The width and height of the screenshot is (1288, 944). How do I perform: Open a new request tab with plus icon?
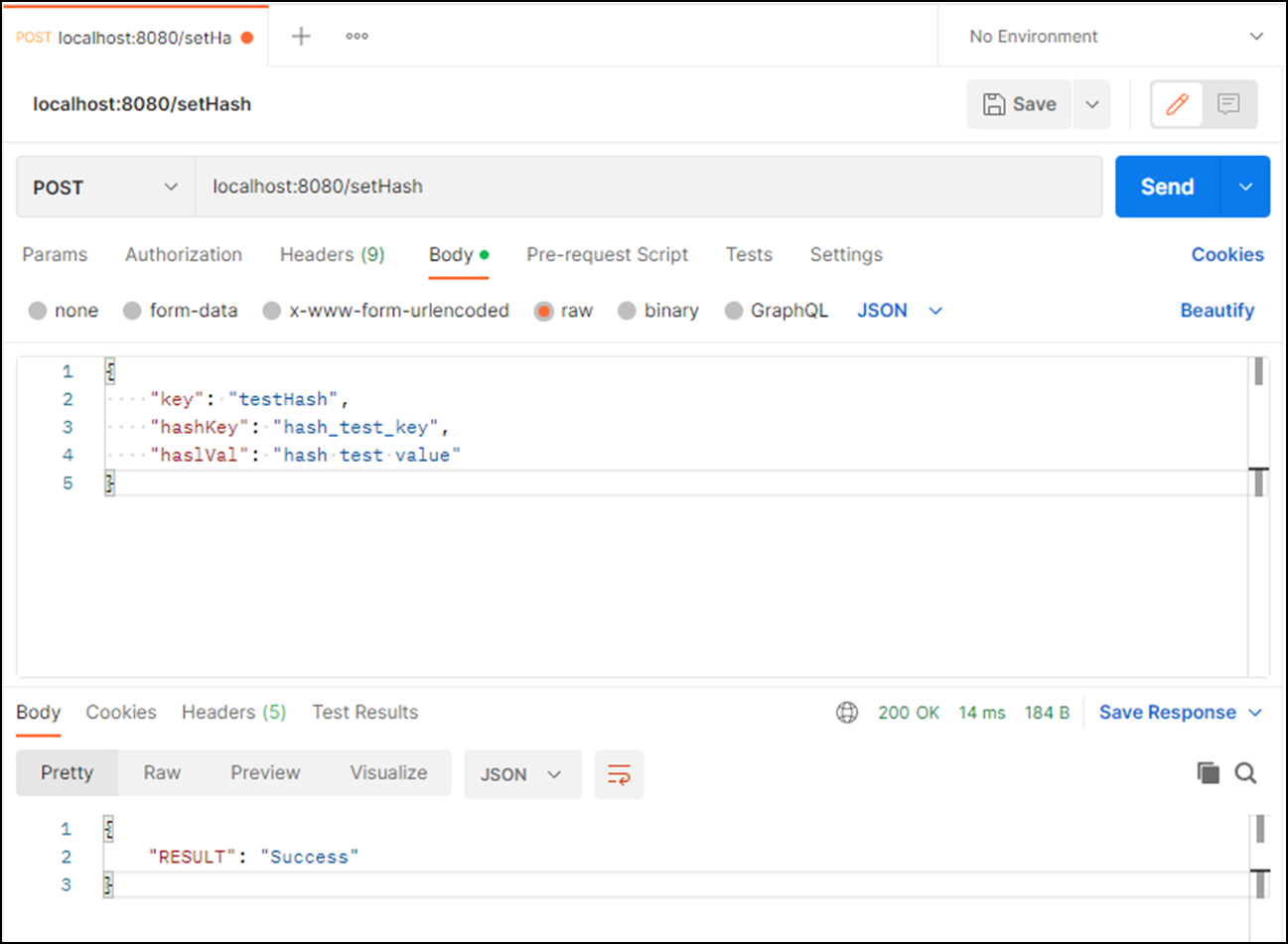pyautogui.click(x=301, y=37)
